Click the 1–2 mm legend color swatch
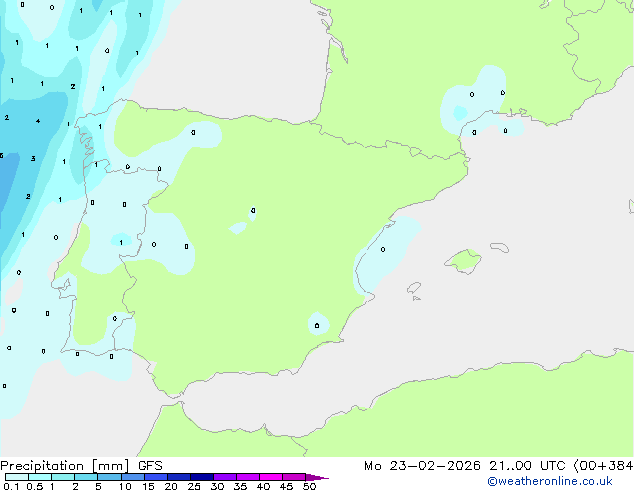The height and width of the screenshot is (490, 634). point(63,477)
